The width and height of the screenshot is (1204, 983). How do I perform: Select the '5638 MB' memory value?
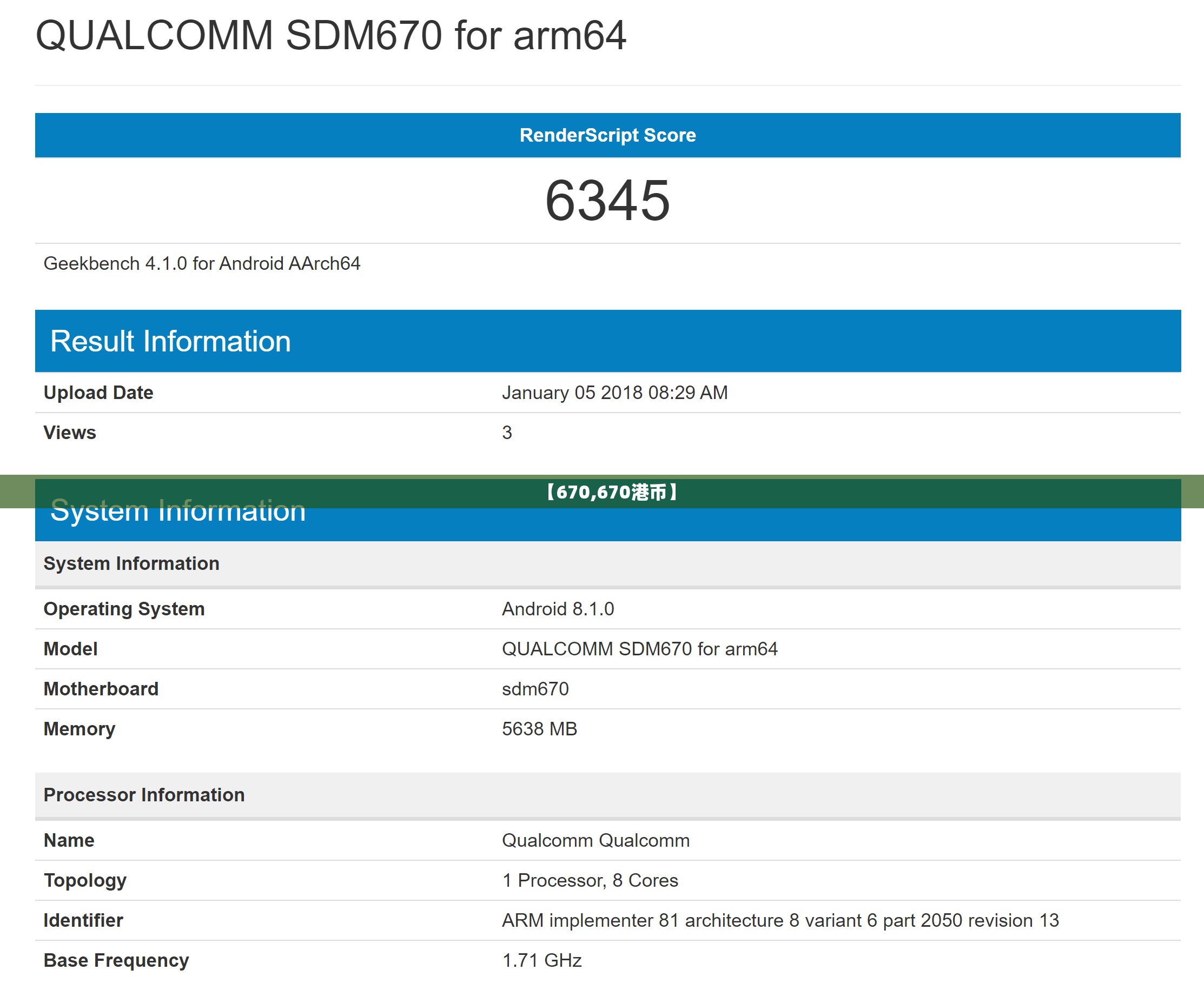[540, 729]
